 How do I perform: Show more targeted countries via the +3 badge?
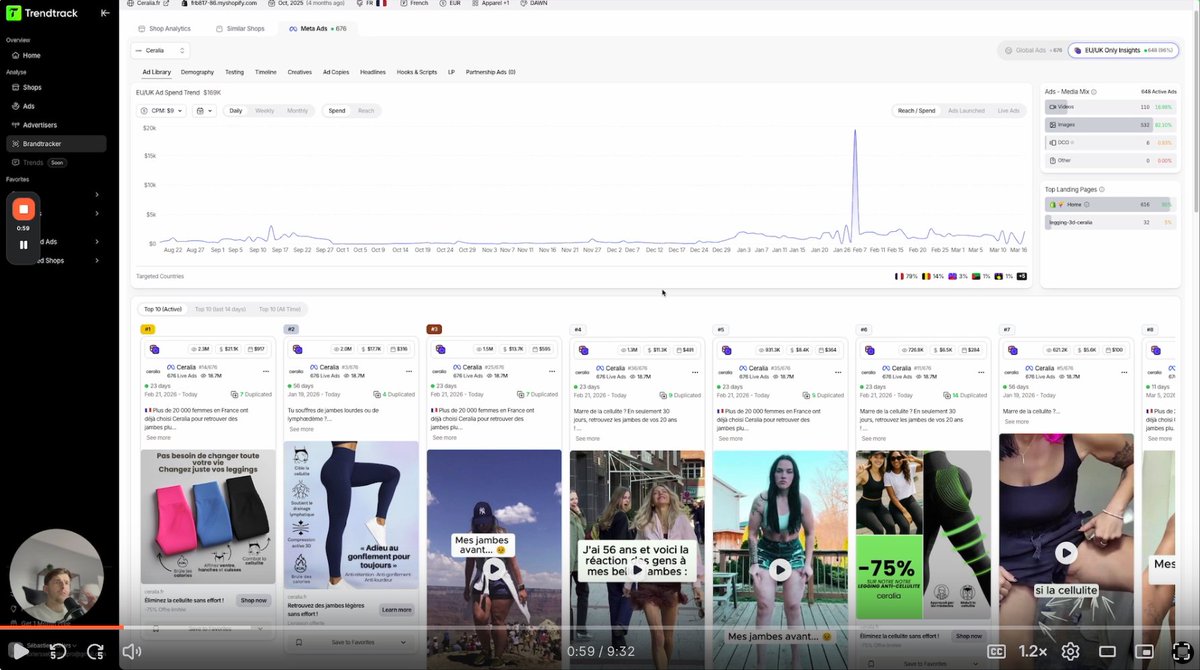point(1021,276)
